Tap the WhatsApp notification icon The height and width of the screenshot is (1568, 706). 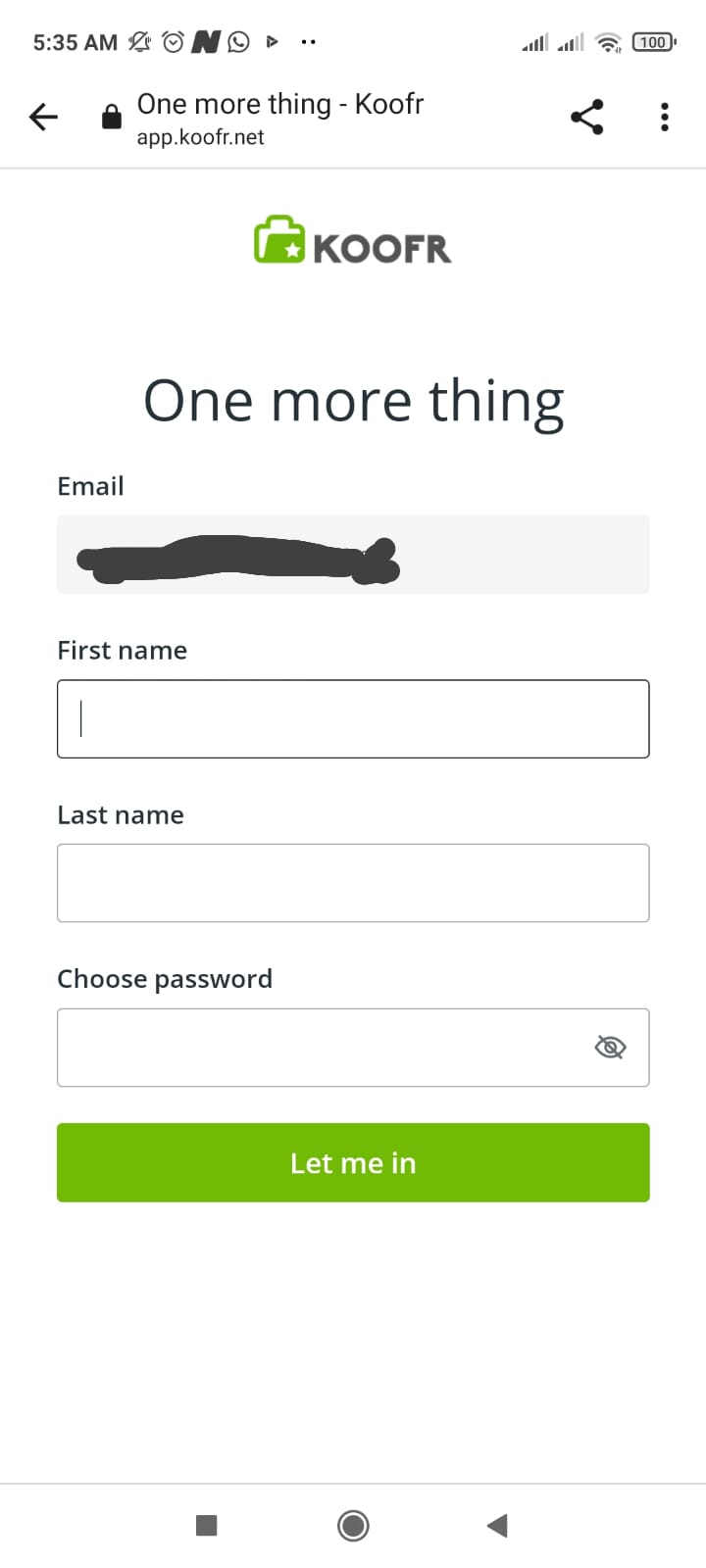tap(238, 42)
